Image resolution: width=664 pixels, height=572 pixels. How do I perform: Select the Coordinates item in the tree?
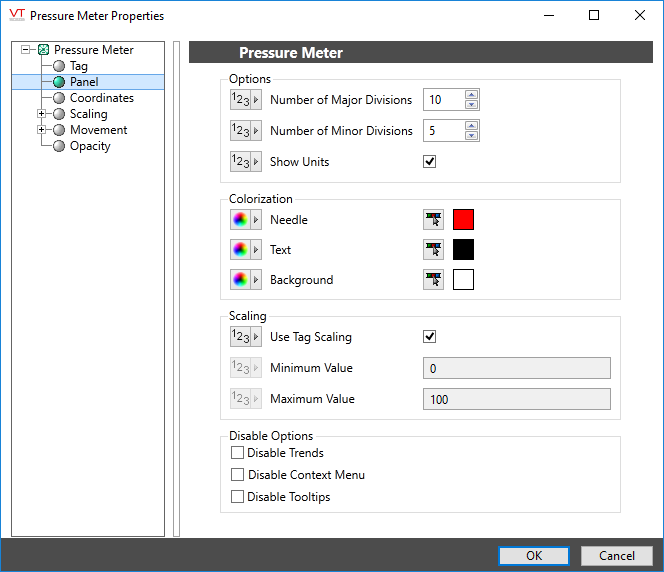click(x=101, y=98)
